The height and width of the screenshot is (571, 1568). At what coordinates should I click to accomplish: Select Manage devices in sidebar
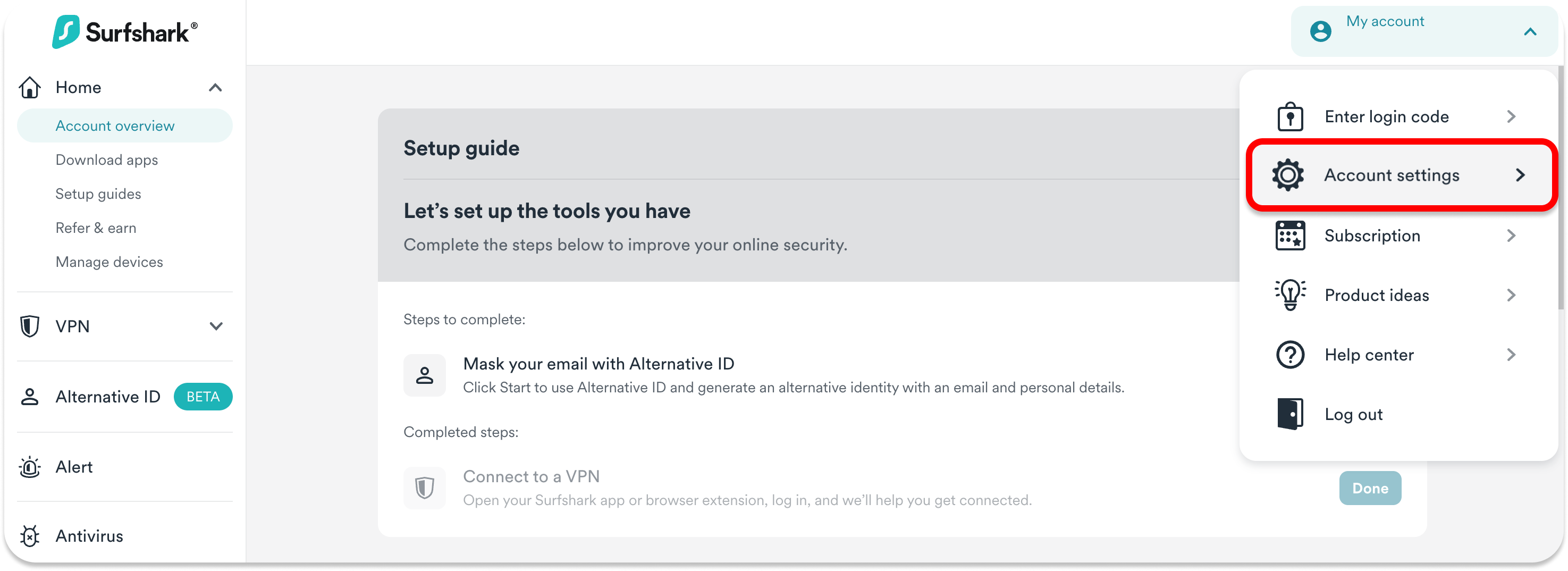(109, 262)
